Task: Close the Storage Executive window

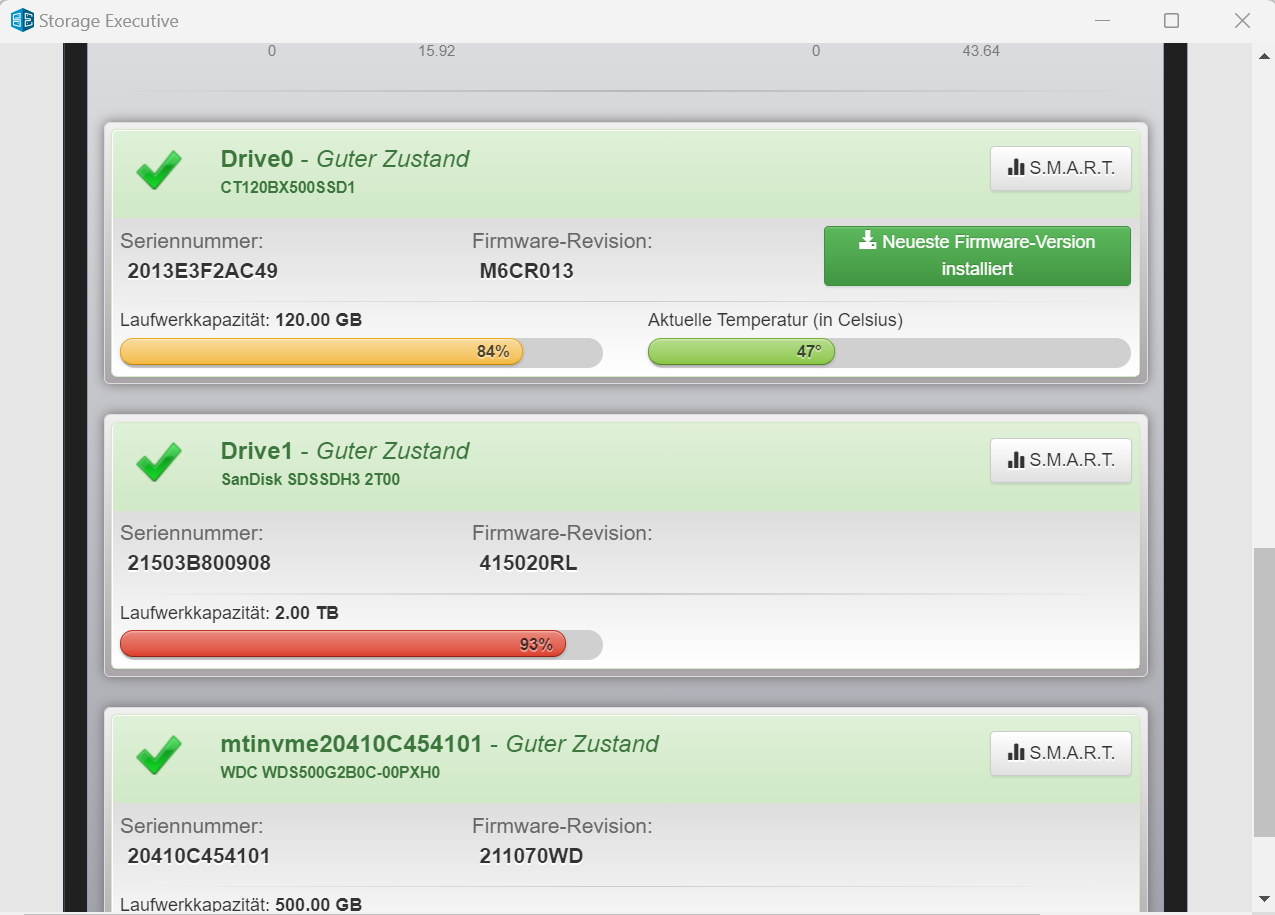Action: pos(1241,20)
